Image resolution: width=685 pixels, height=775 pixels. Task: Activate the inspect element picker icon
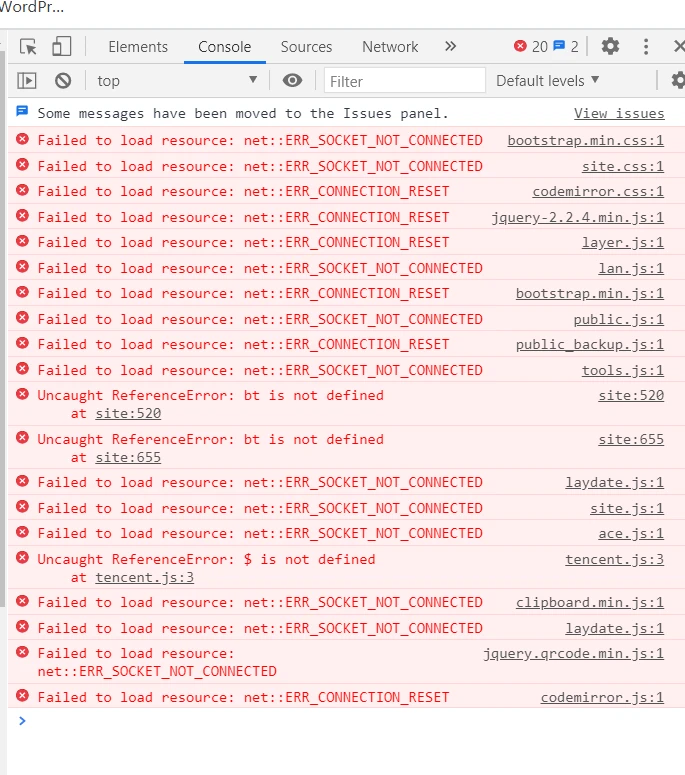(x=28, y=47)
